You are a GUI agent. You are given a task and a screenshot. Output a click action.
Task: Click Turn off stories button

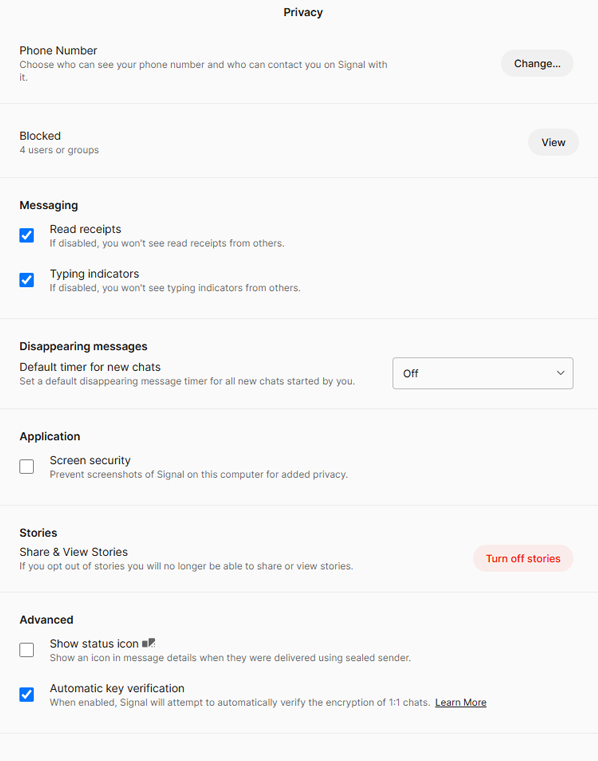pyautogui.click(x=523, y=559)
